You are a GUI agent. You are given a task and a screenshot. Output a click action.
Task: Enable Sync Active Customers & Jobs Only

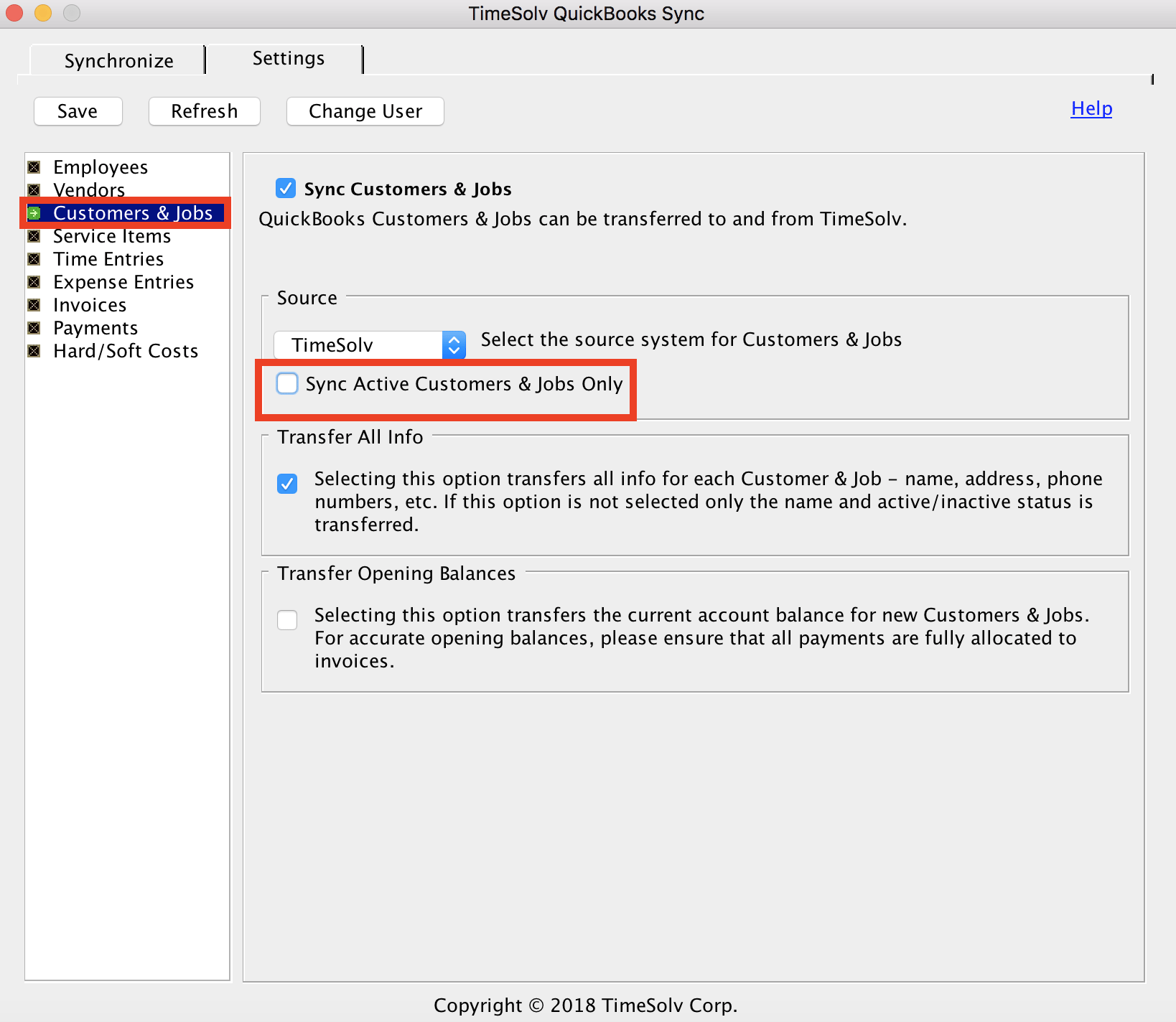287,384
